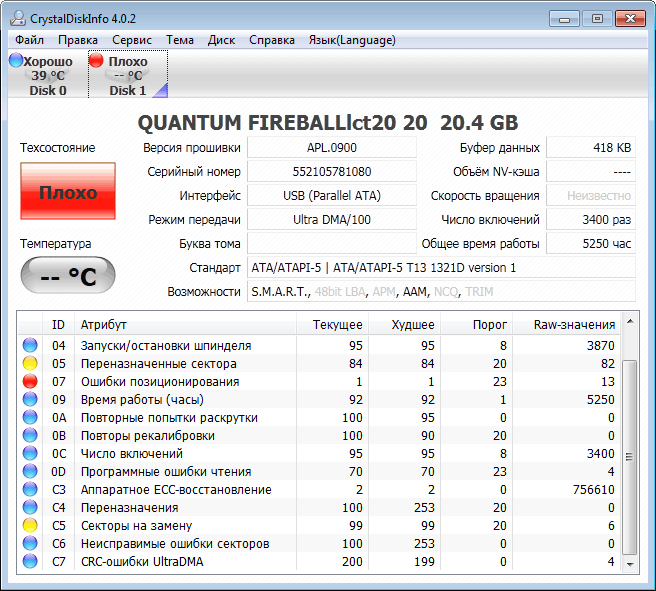This screenshot has width=656, height=591.
Task: Click the status icon of attribute 04
Action: click(x=30, y=345)
